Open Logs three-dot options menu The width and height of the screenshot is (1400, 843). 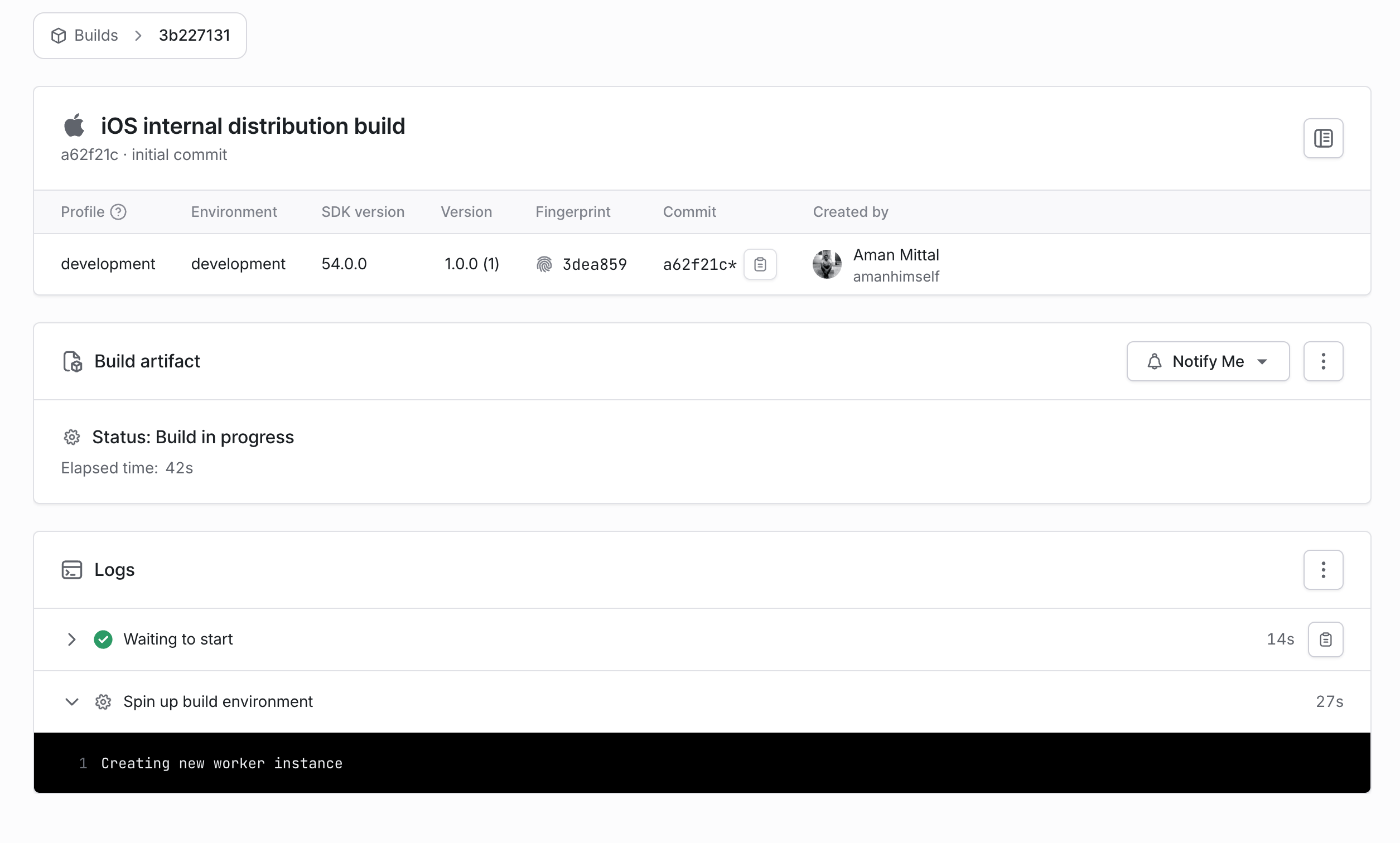click(x=1322, y=570)
